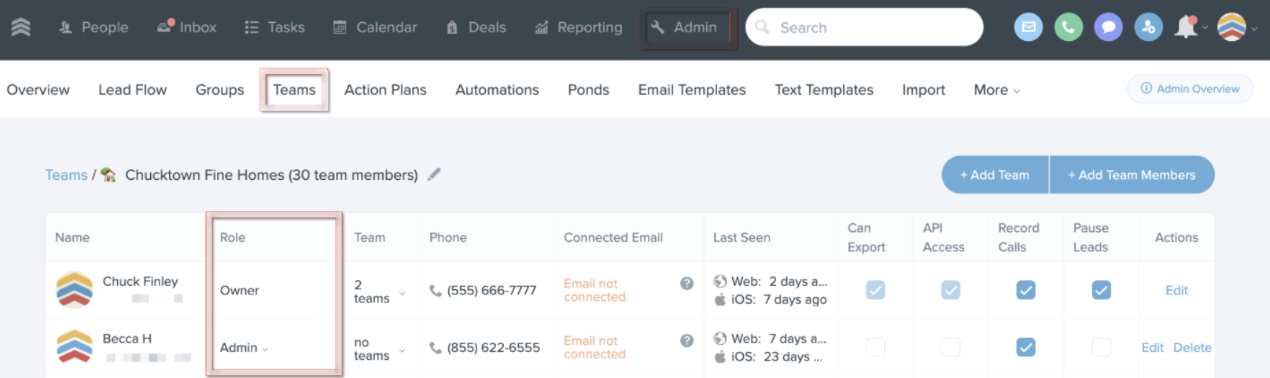Open notifications bell icon

point(1187,28)
